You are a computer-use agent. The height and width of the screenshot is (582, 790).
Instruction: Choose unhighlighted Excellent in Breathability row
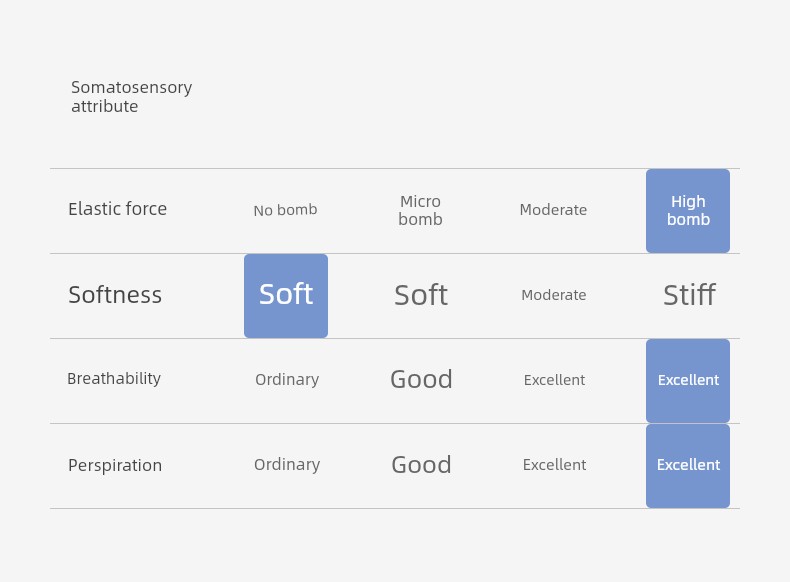point(554,380)
